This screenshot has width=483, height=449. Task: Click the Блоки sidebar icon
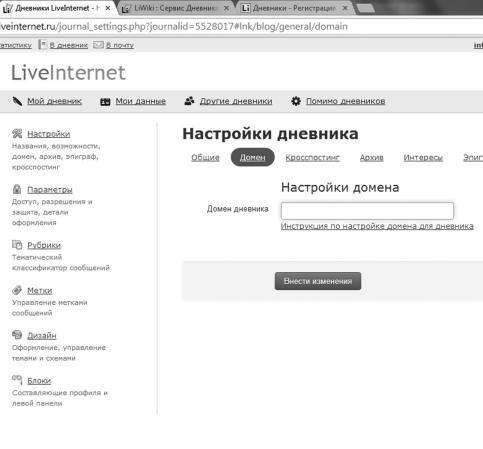17,379
